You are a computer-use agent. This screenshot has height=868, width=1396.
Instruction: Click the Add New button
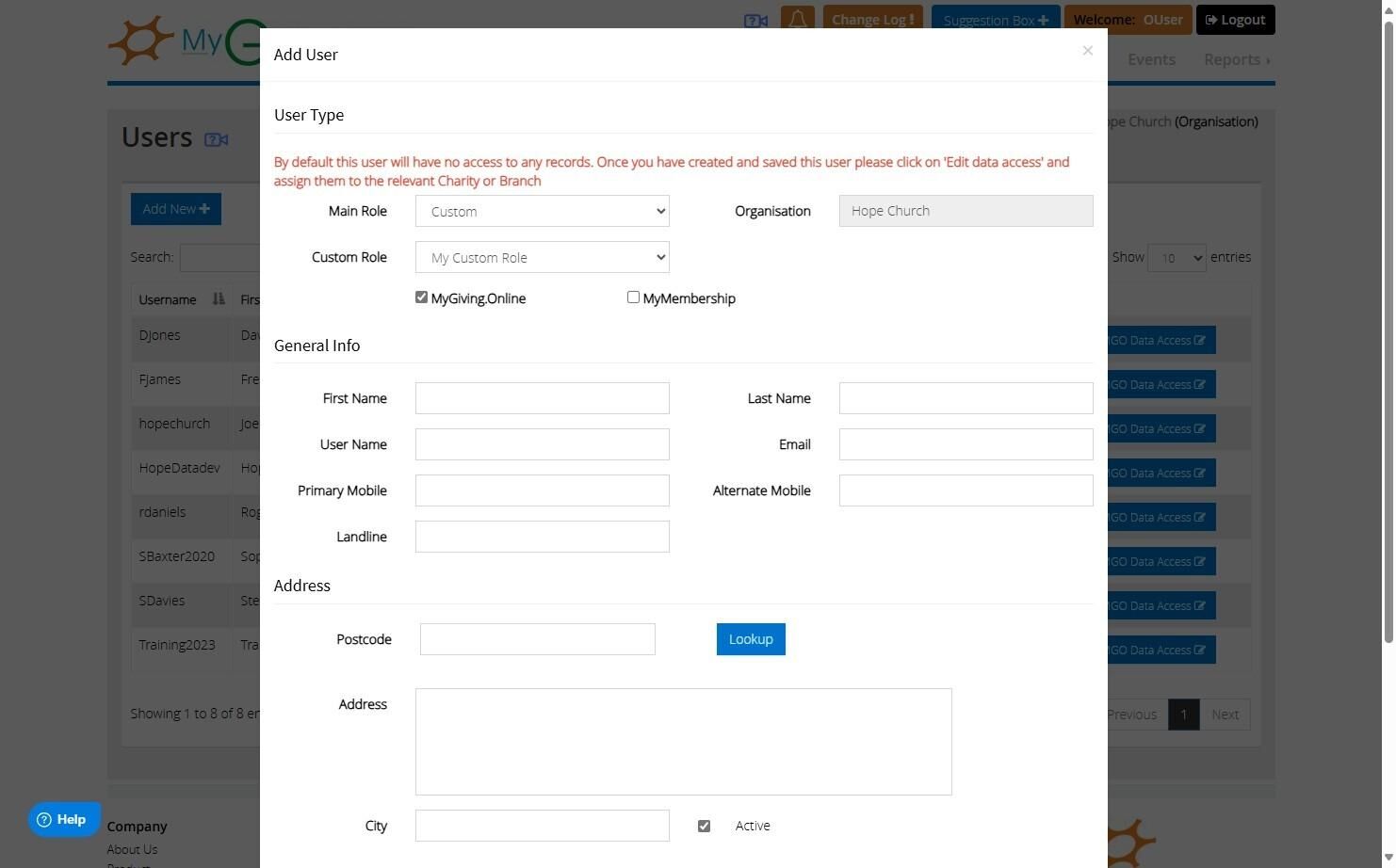point(176,209)
